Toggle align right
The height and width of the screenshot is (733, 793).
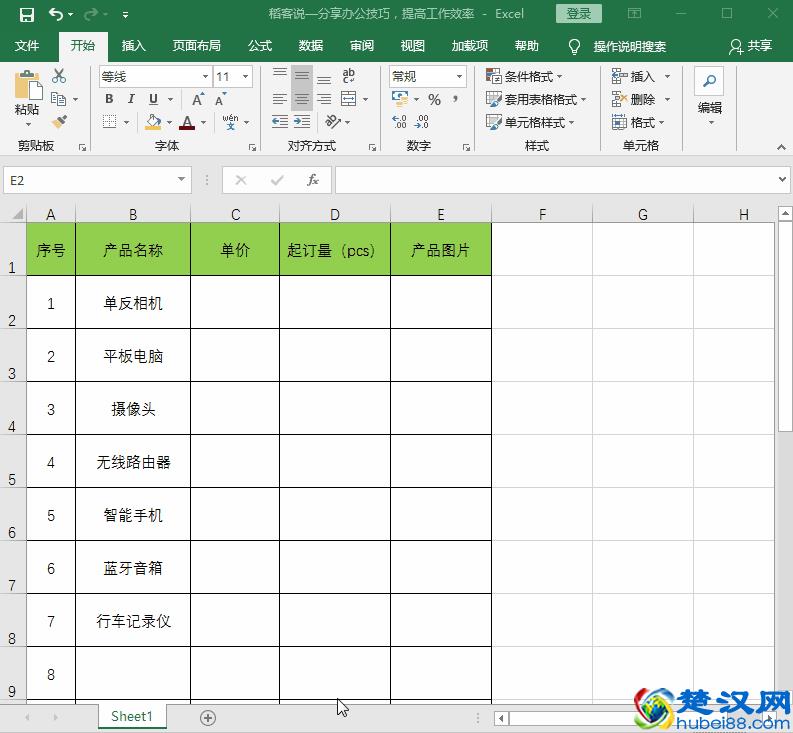tap(324, 99)
